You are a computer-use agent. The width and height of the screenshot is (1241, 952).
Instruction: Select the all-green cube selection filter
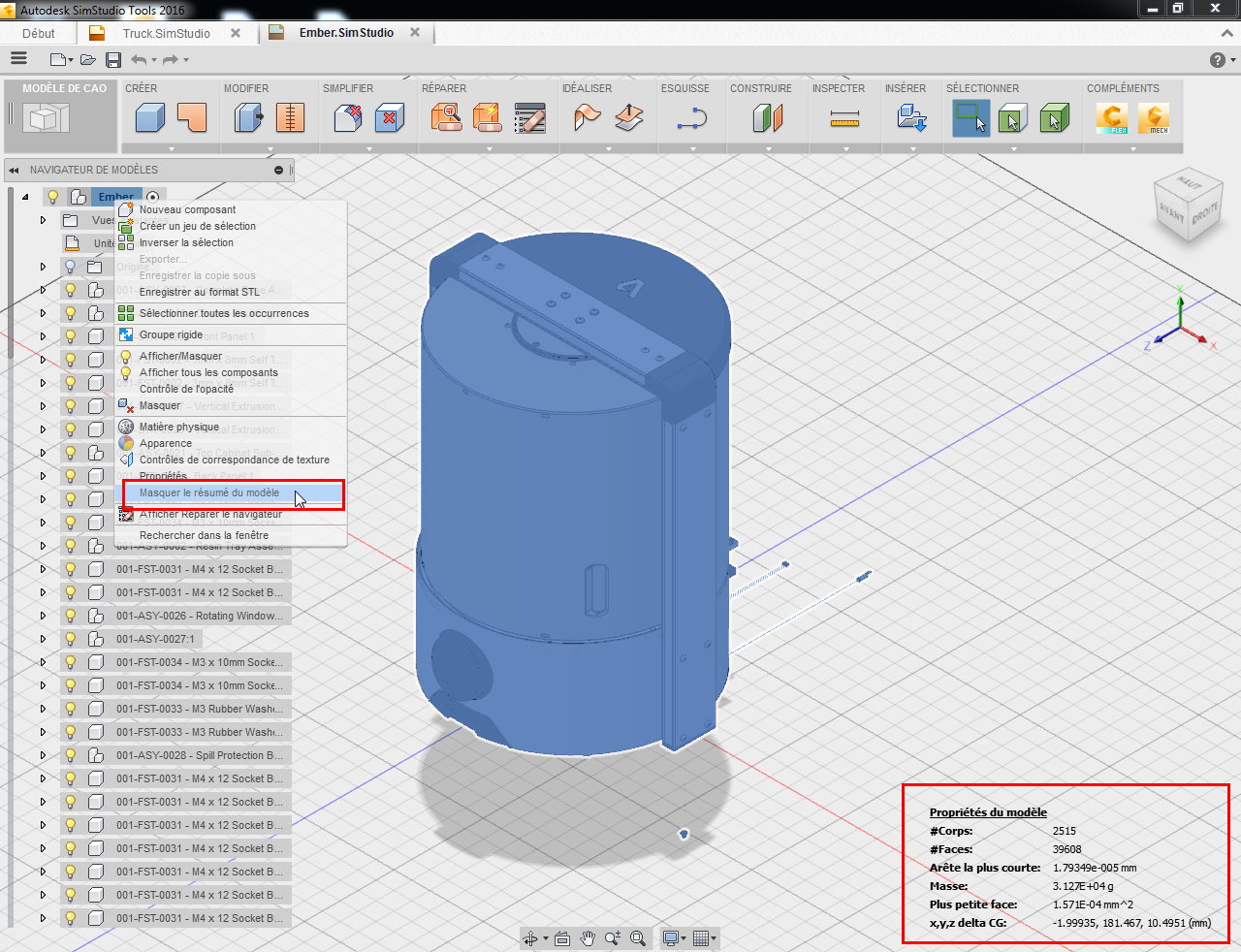coord(1055,118)
